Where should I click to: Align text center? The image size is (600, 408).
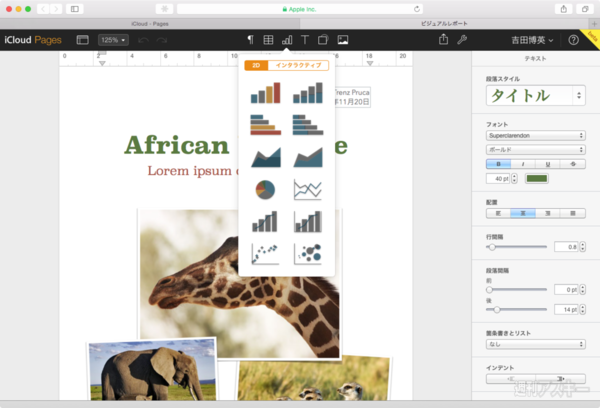click(523, 213)
